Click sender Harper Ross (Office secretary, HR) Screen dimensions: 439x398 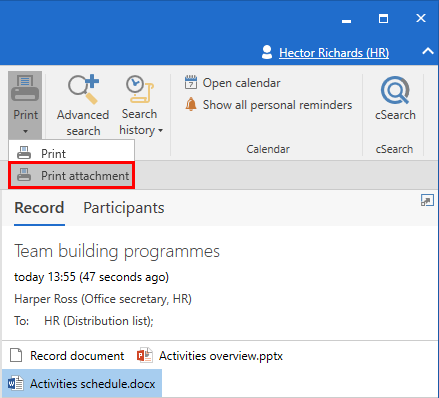click(103, 299)
